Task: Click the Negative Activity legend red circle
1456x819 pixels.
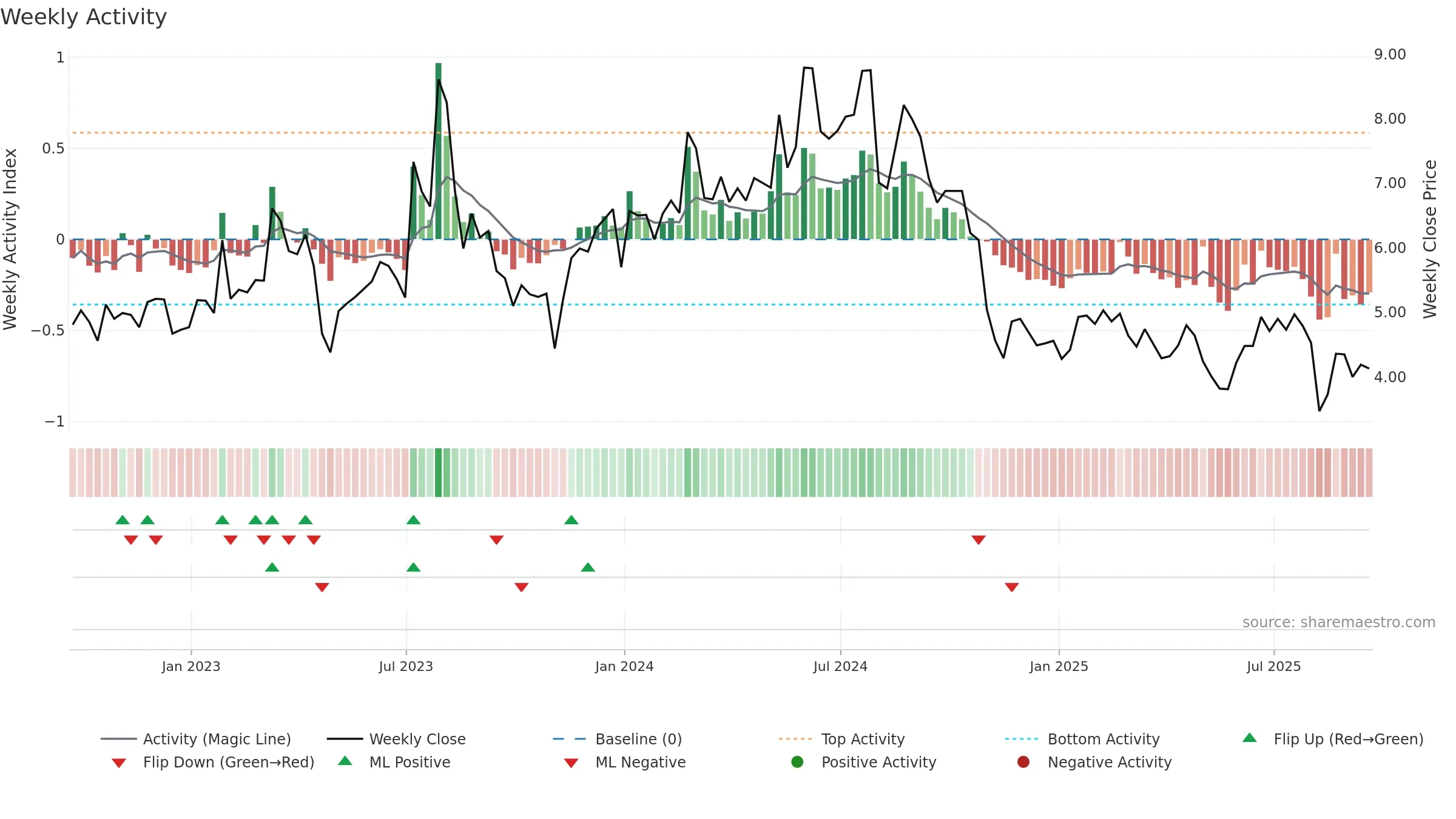Action: (1023, 761)
